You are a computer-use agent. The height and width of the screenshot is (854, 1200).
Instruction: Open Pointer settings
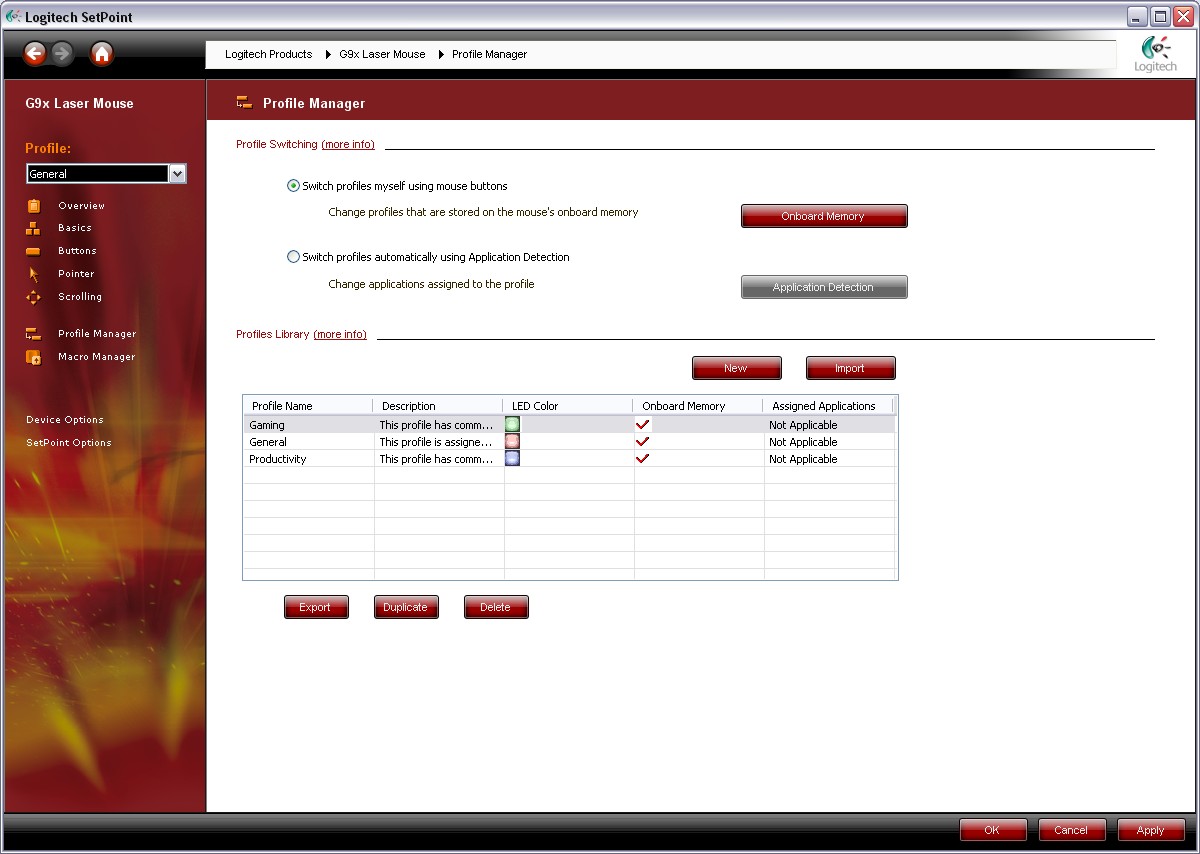coord(76,274)
